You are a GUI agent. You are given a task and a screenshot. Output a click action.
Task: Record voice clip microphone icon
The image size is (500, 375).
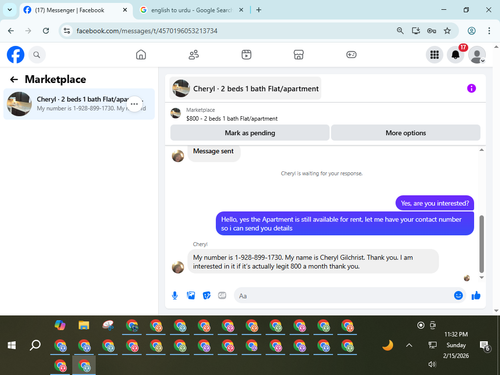[x=175, y=295]
